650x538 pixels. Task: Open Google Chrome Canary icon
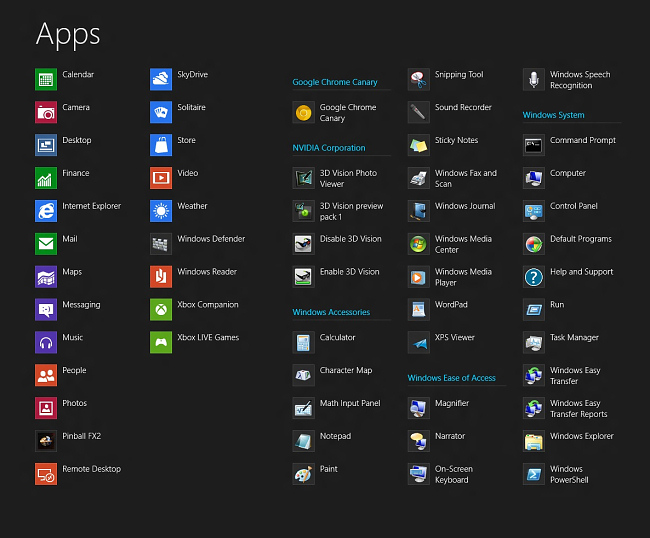coord(303,112)
